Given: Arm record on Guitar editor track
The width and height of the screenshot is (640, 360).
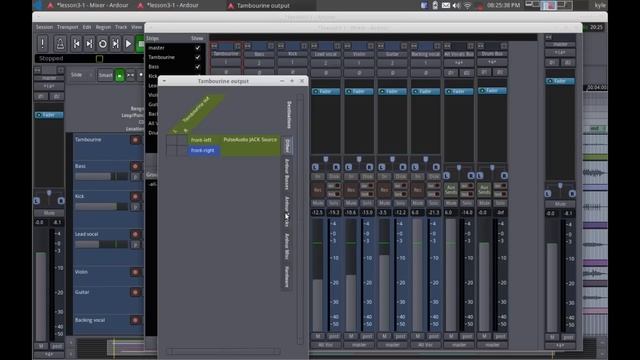Looking at the screenshot, I should pyautogui.click(x=135, y=292).
